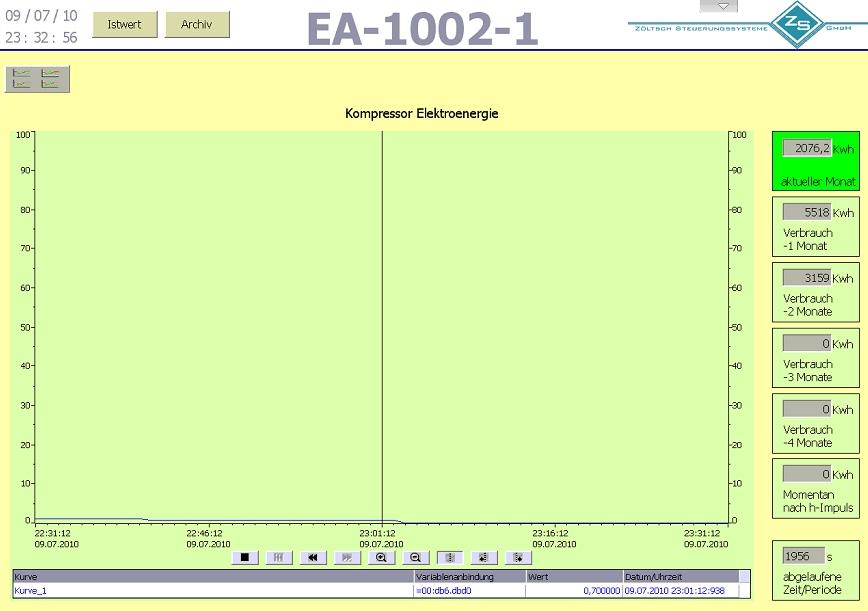Click the rewind double-arrow trend button
Image resolution: width=868 pixels, height=611 pixels.
tap(312, 558)
